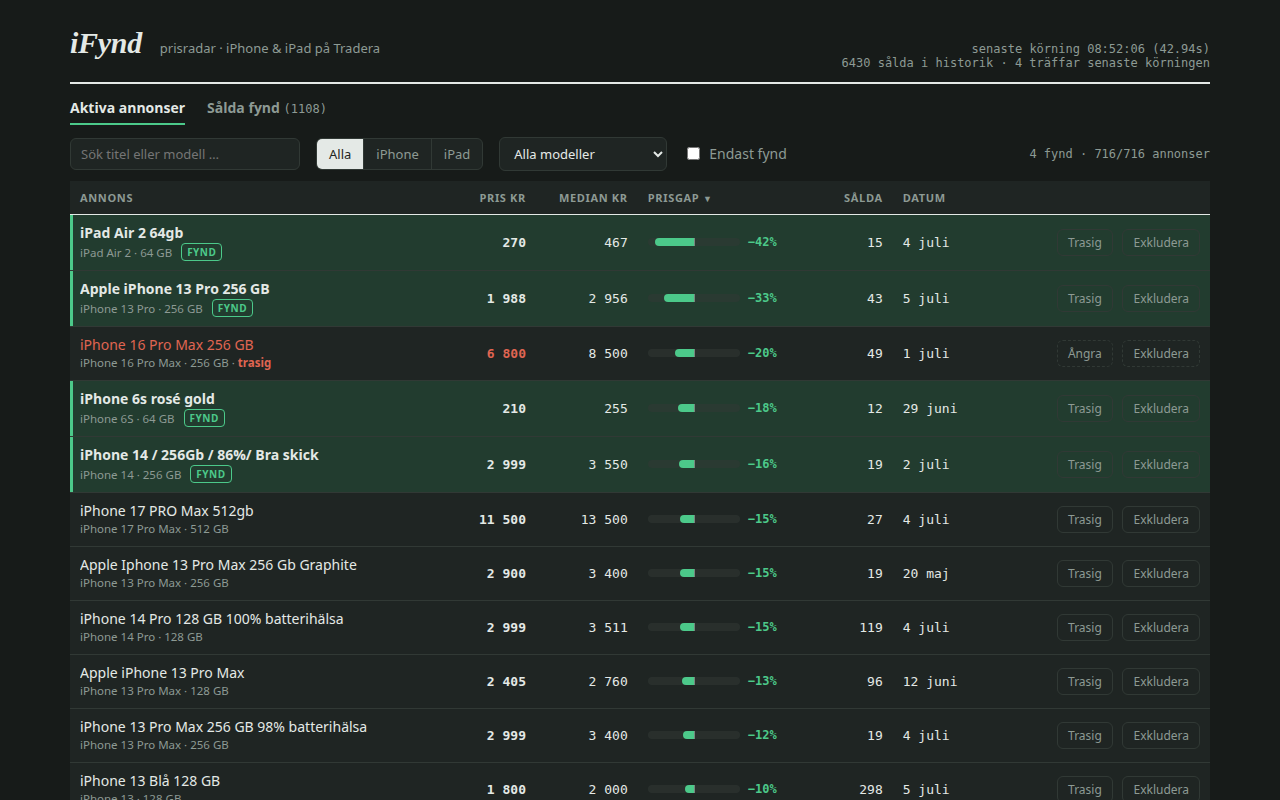
Task: Open the Alla modeller dropdown
Action: pos(583,154)
